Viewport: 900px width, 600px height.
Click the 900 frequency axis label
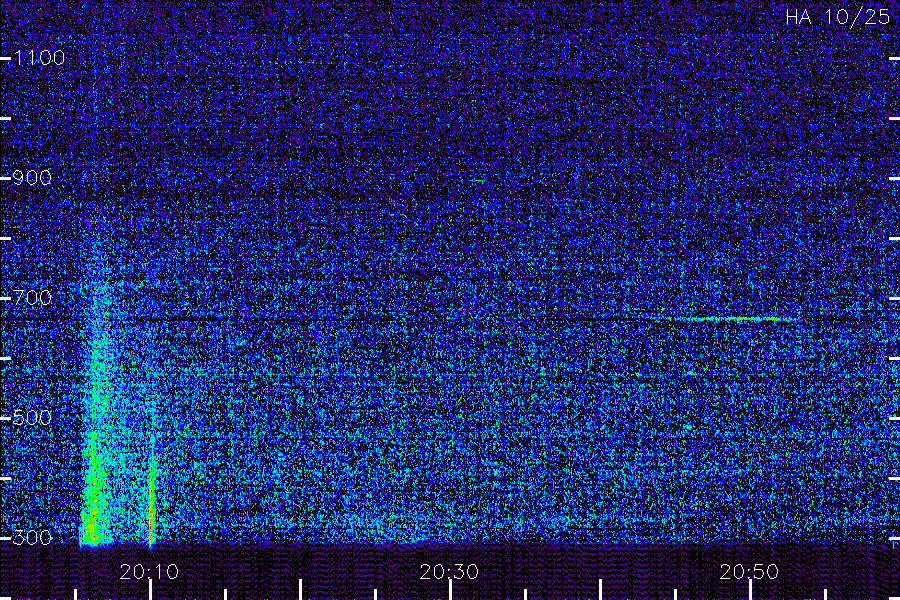[x=32, y=177]
